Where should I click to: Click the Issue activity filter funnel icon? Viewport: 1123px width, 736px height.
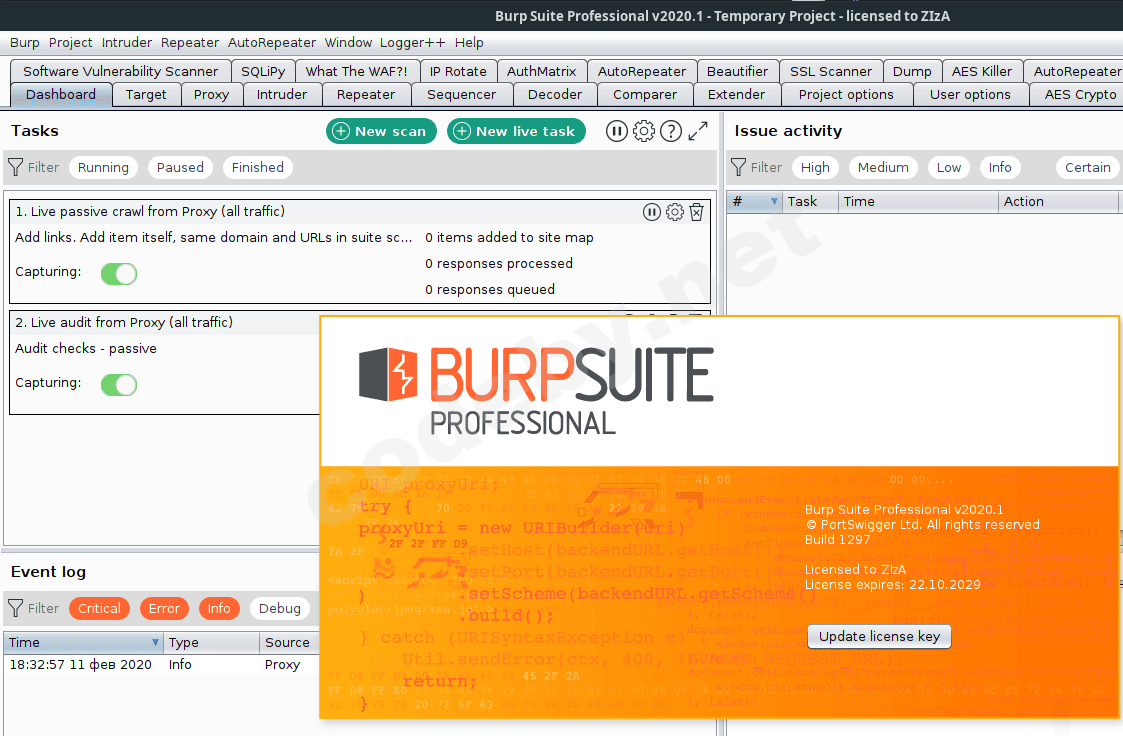[738, 167]
